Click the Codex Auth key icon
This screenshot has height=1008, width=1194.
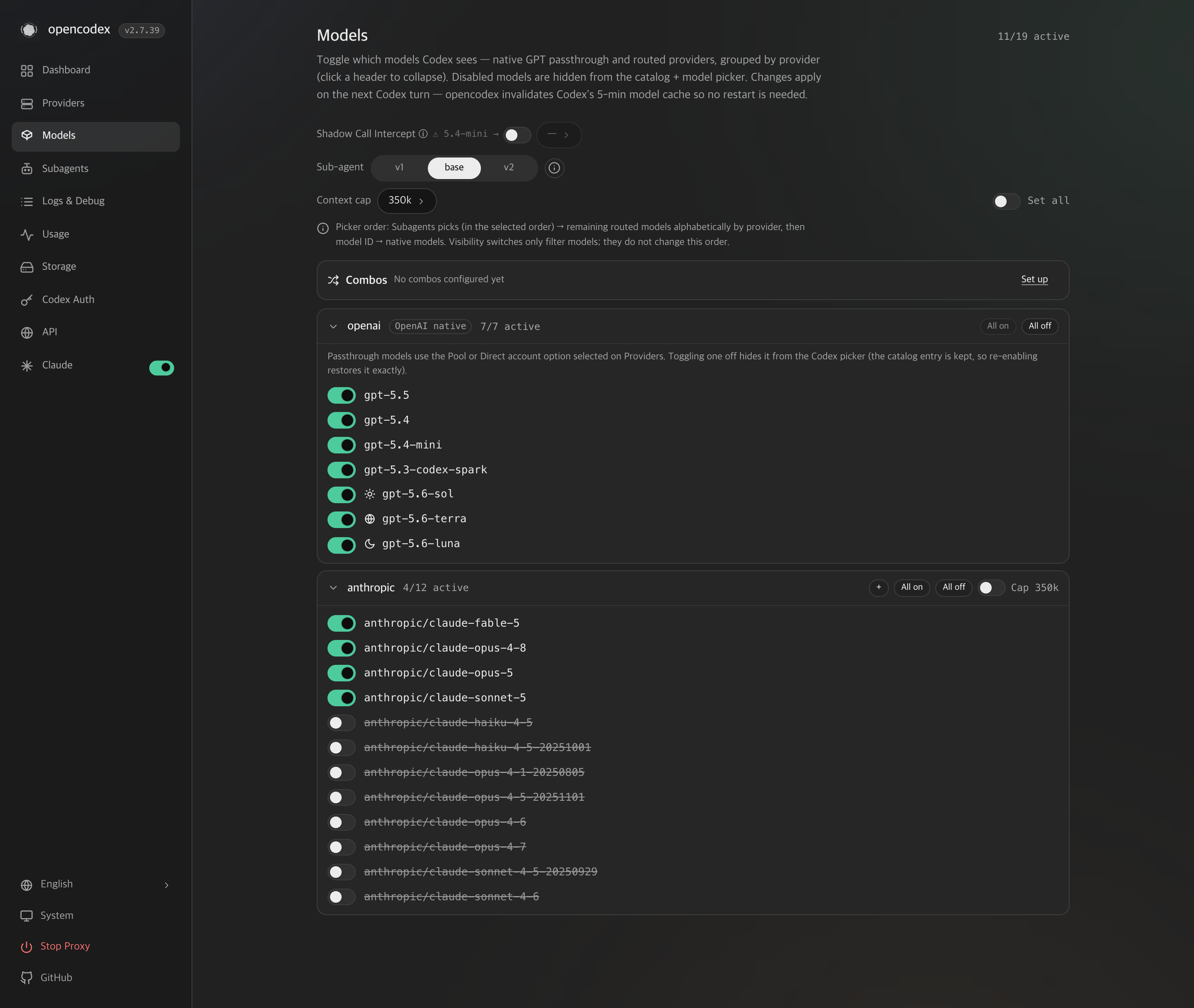[x=27, y=300]
